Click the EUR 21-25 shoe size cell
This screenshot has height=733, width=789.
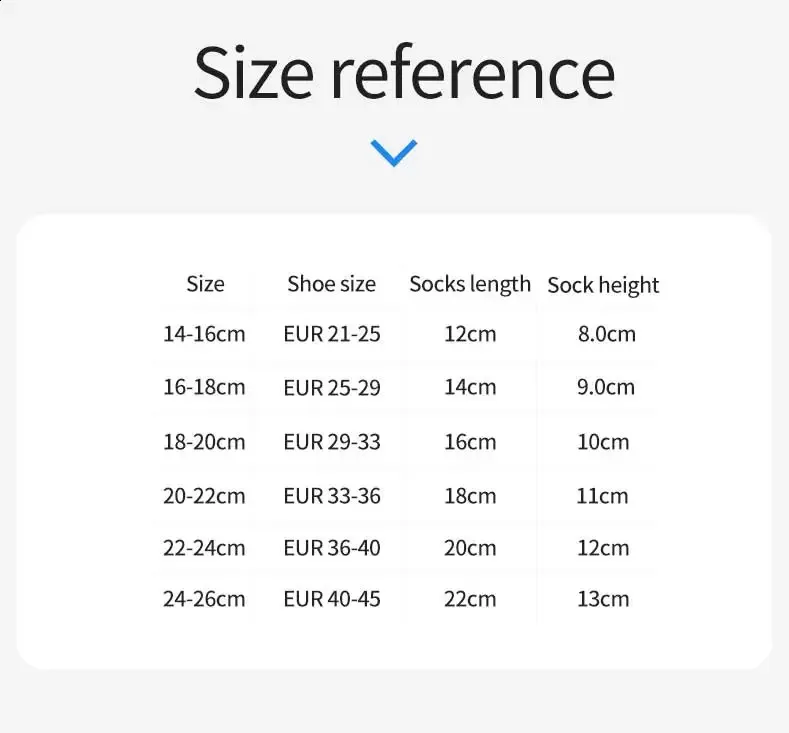pyautogui.click(x=331, y=334)
